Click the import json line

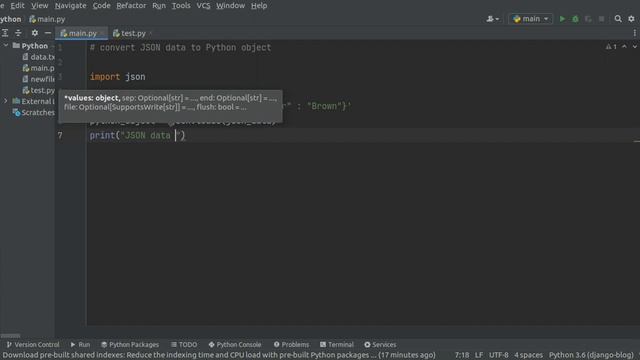coord(118,77)
